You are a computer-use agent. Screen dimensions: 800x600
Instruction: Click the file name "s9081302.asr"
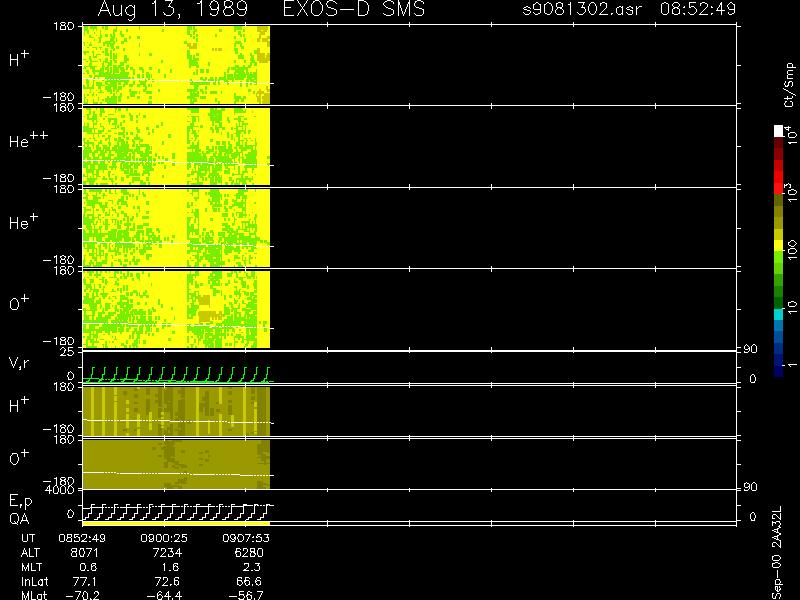[x=582, y=9]
